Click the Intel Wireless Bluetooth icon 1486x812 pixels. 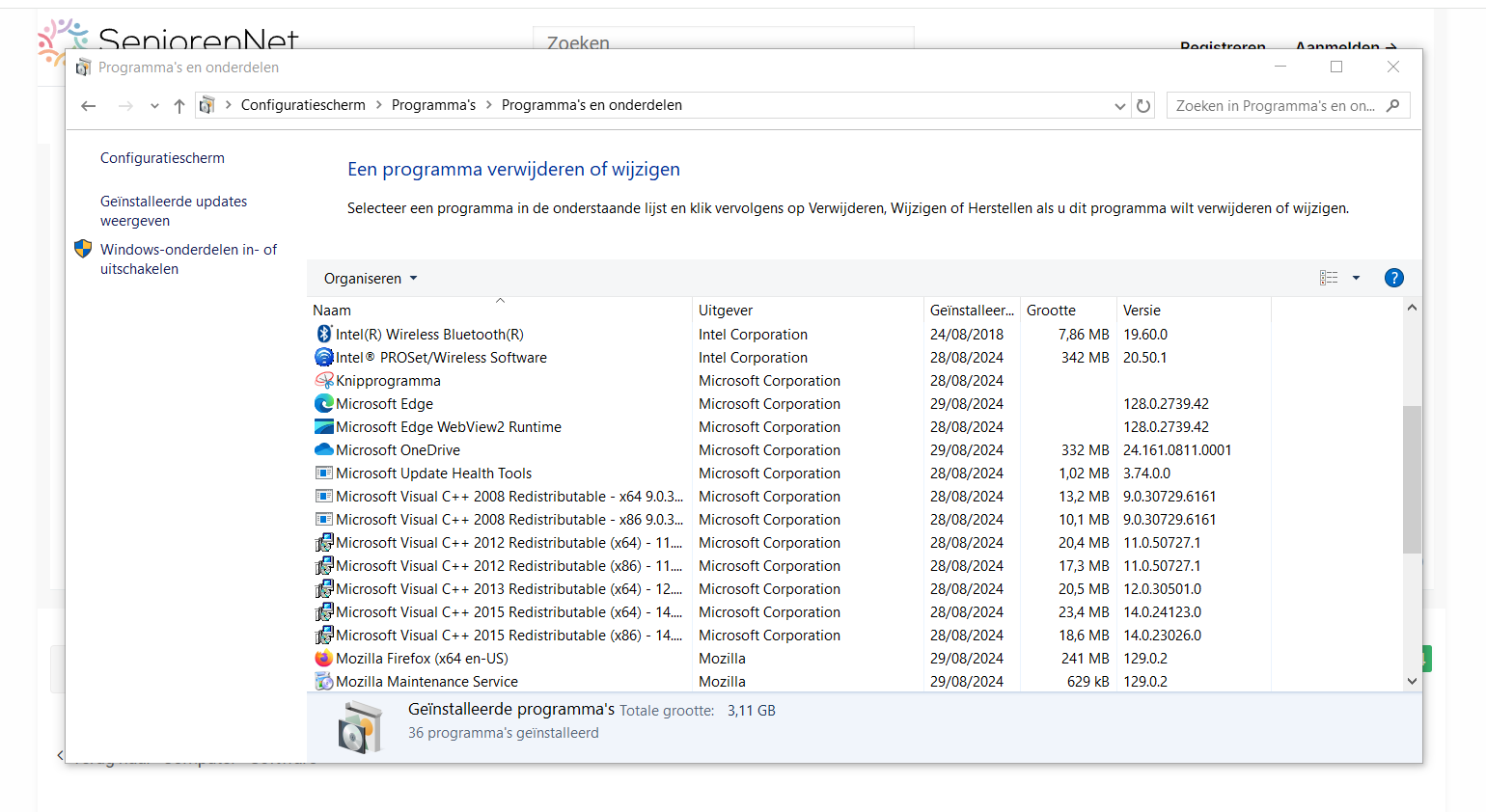click(x=324, y=334)
